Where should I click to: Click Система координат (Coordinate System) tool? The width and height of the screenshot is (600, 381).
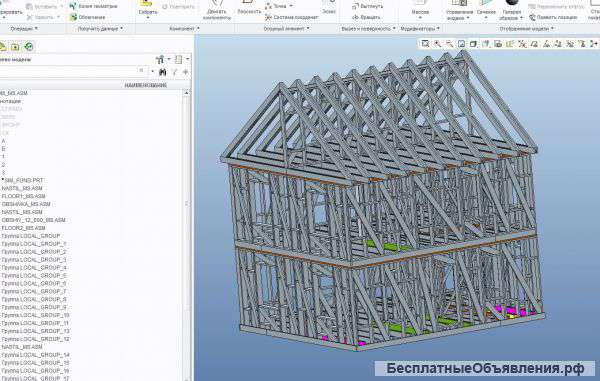(x=291, y=17)
